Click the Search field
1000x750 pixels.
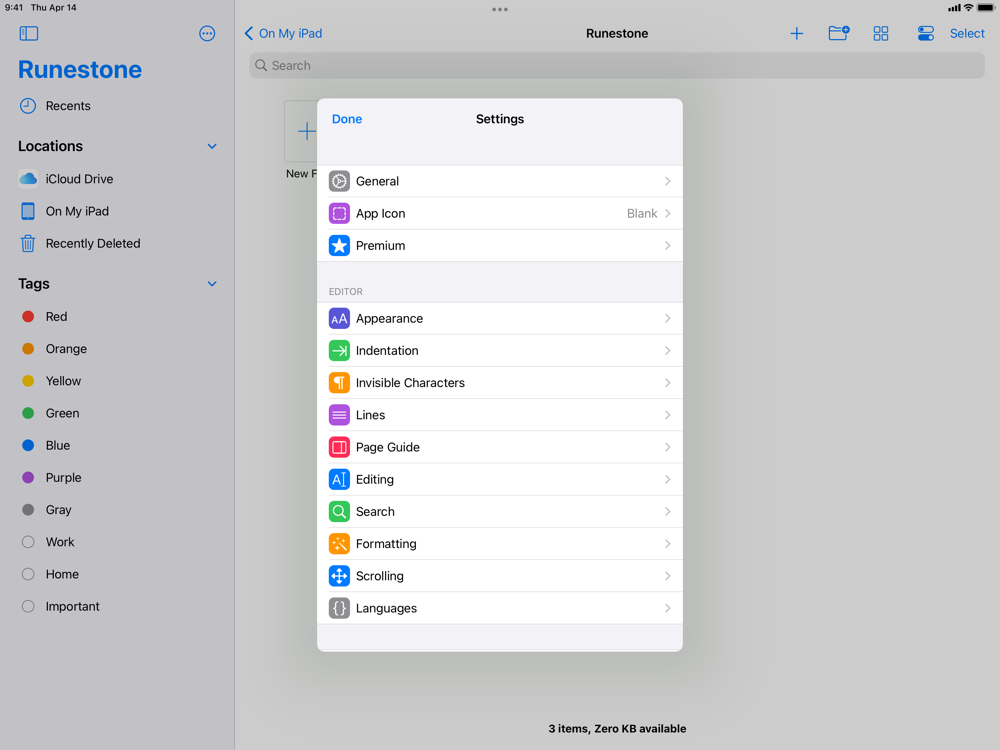[617, 66]
